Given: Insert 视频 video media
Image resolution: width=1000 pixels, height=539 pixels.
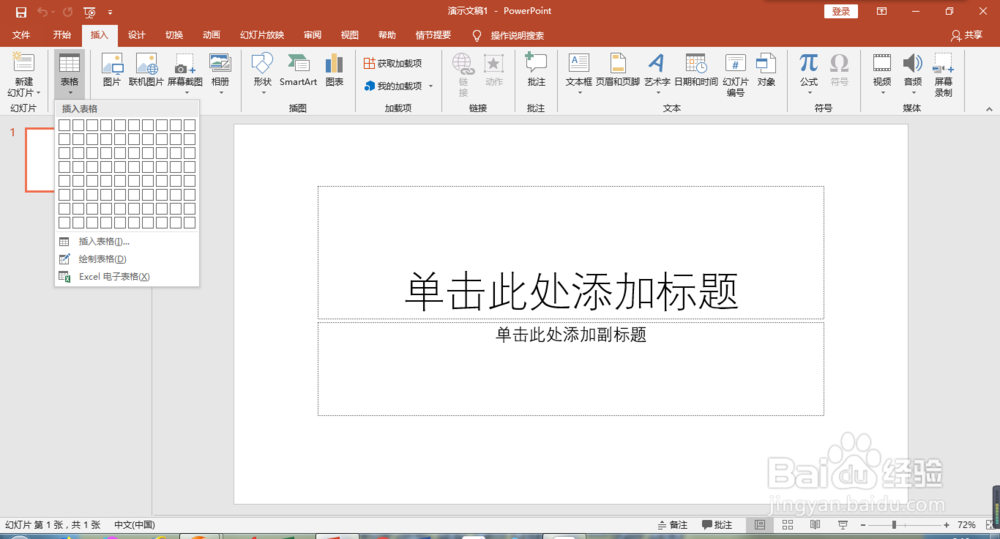Looking at the screenshot, I should (x=882, y=73).
